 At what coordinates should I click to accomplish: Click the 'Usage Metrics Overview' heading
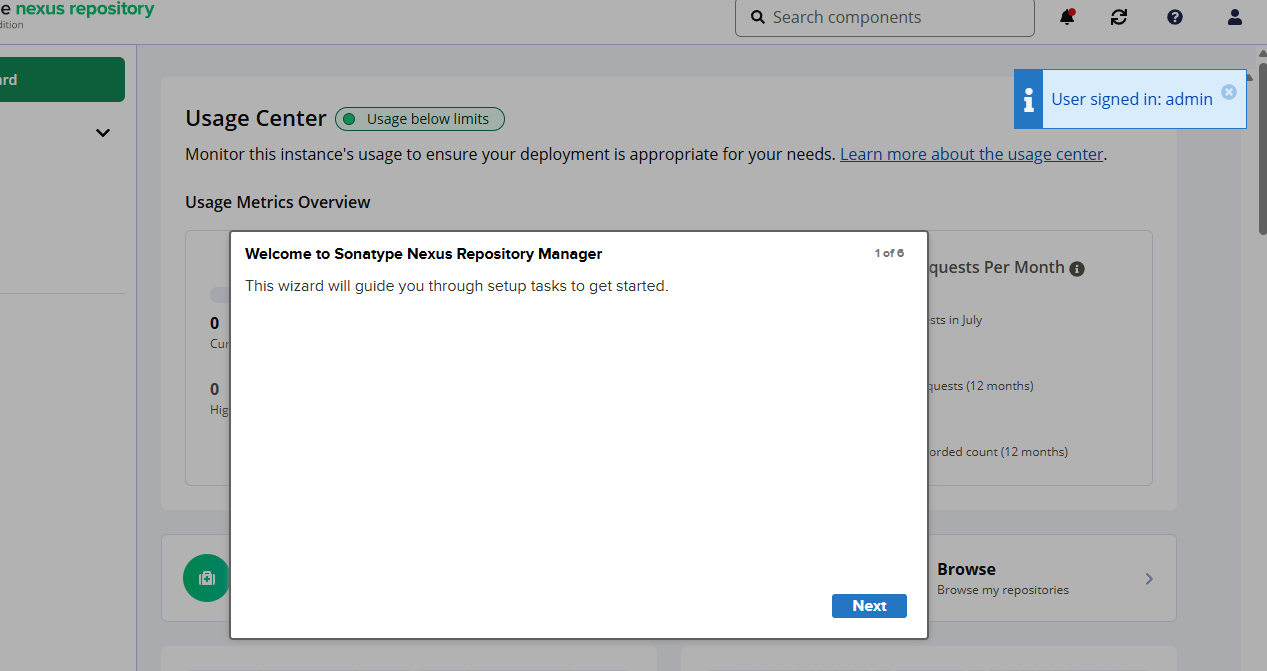(277, 202)
